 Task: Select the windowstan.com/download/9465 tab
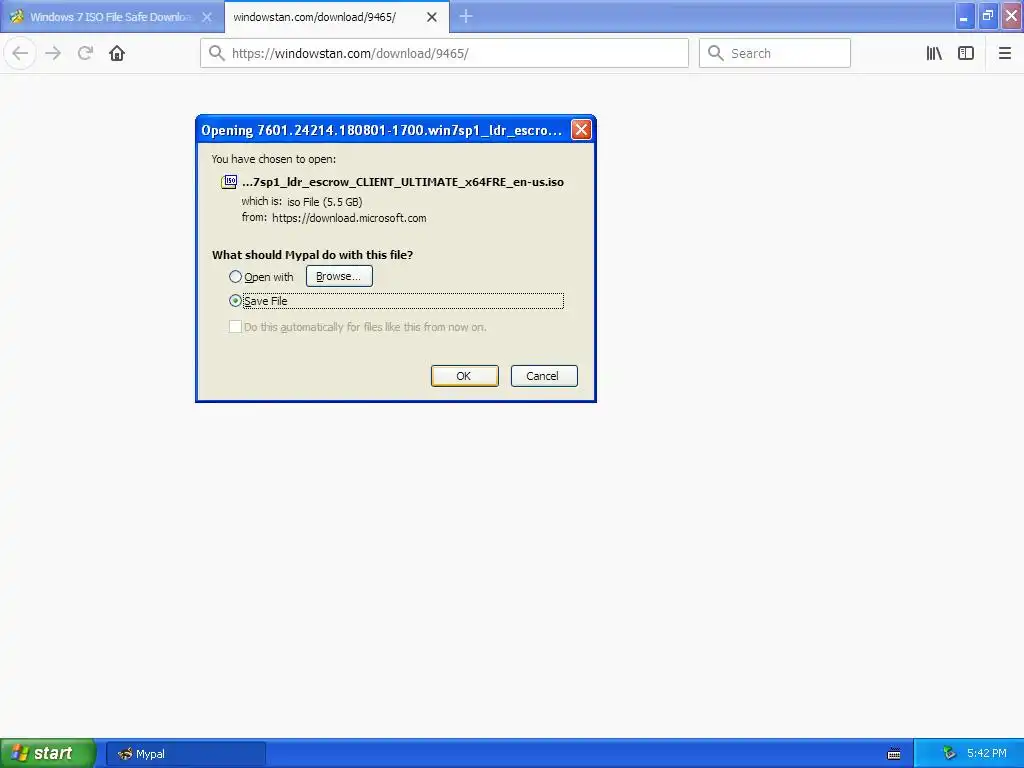tap(336, 17)
